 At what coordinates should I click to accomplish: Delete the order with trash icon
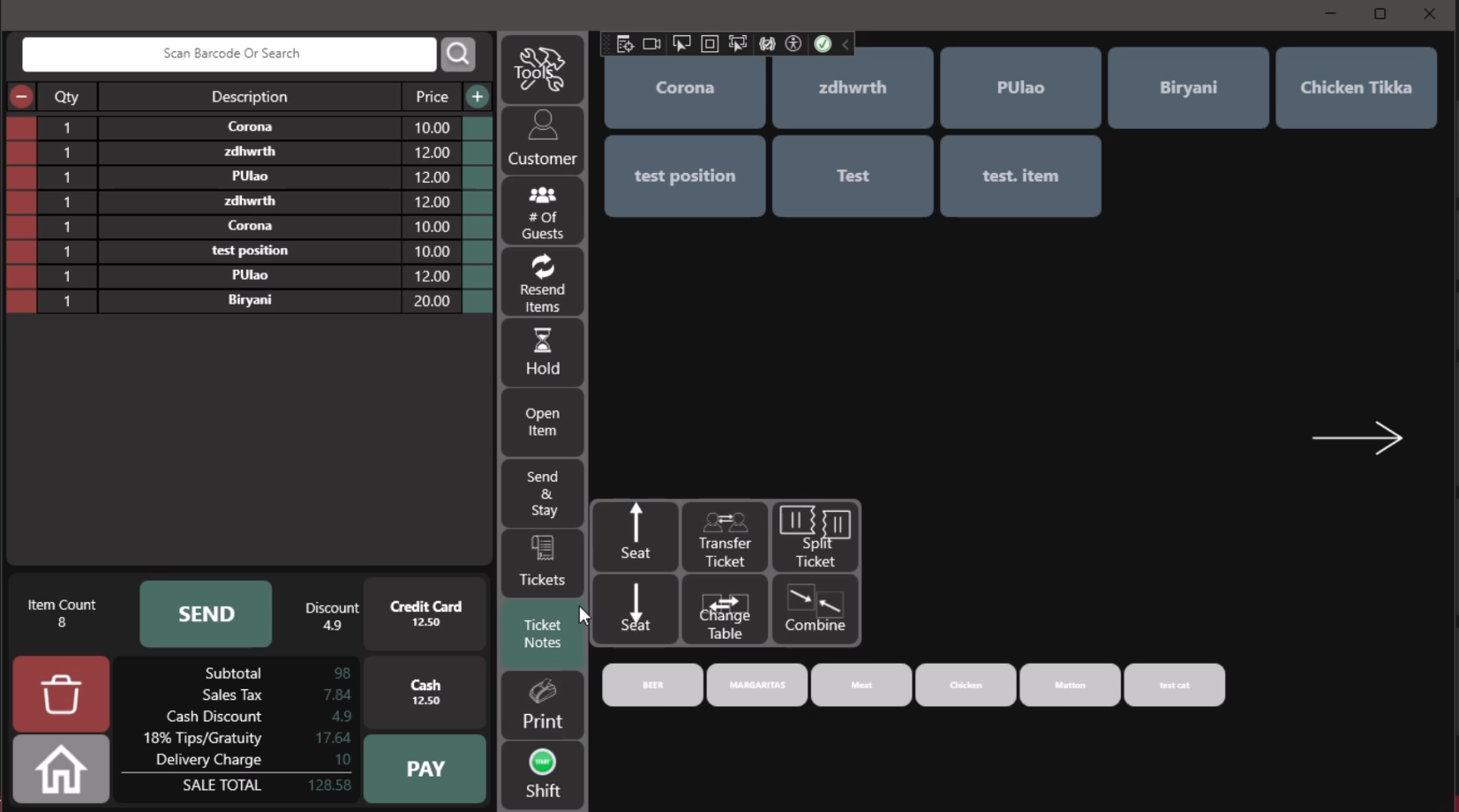pyautogui.click(x=61, y=694)
